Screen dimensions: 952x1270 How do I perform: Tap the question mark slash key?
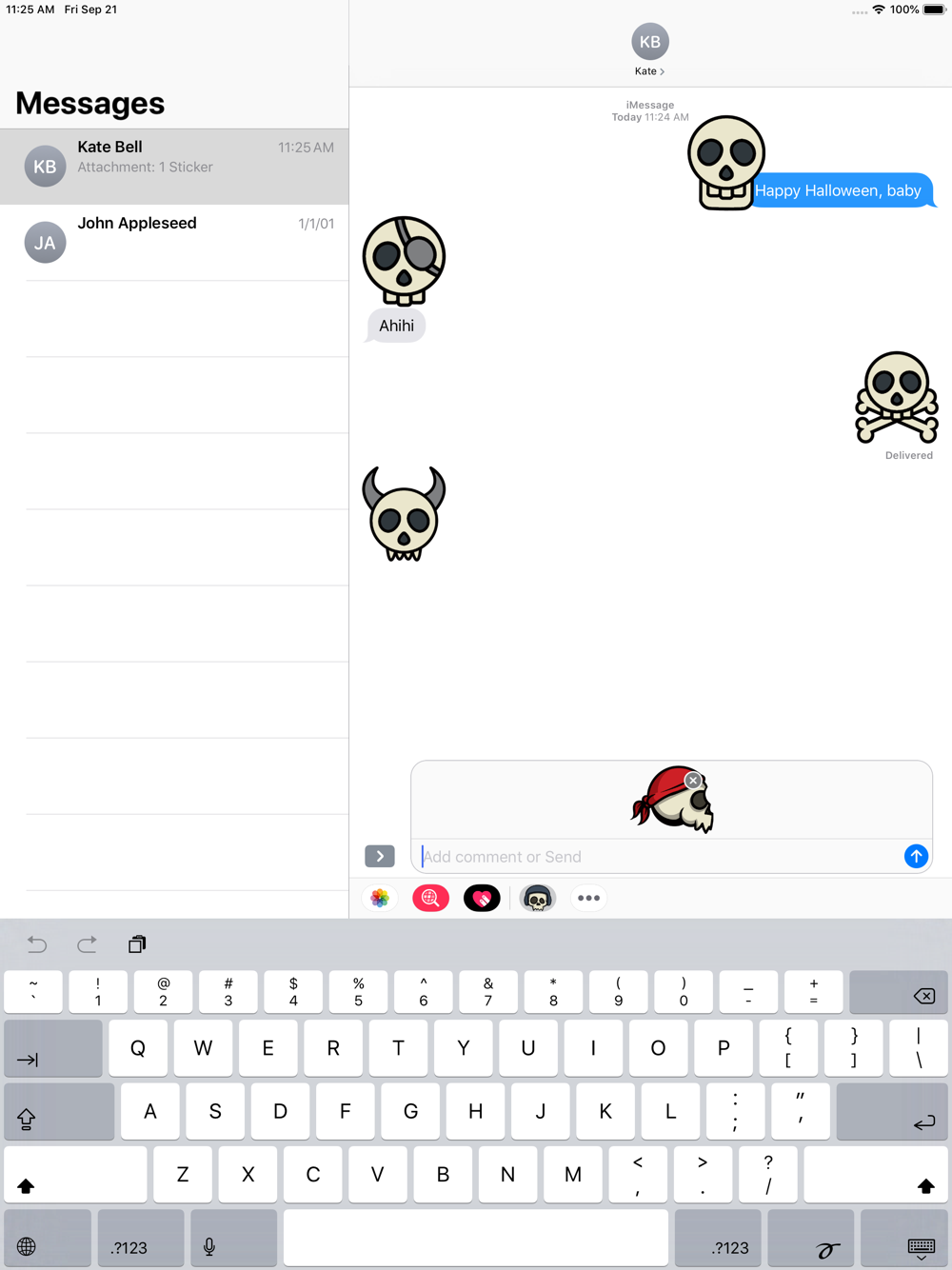click(768, 1175)
